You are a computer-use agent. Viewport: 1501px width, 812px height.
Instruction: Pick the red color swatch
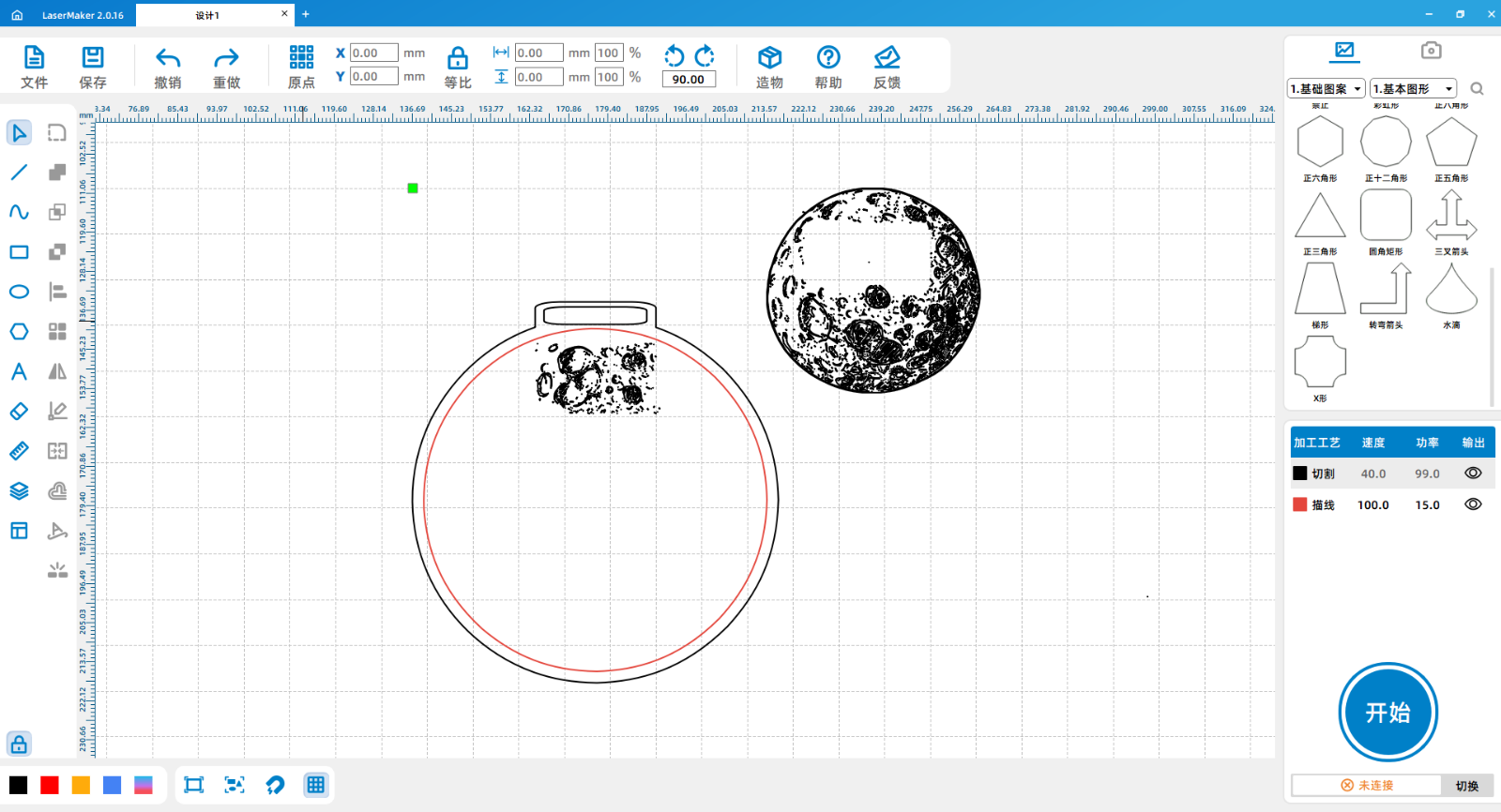point(50,786)
